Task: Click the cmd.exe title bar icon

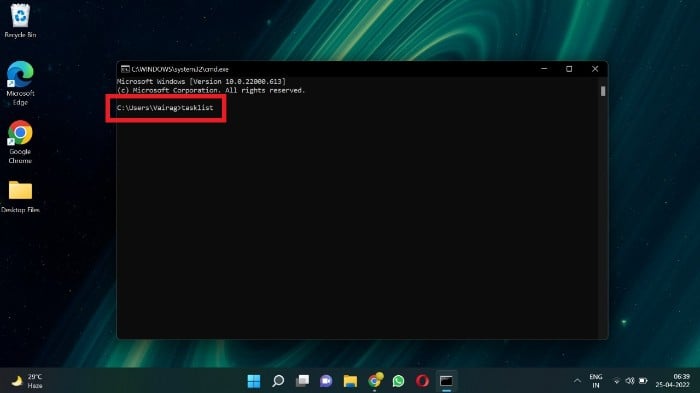Action: [125, 69]
